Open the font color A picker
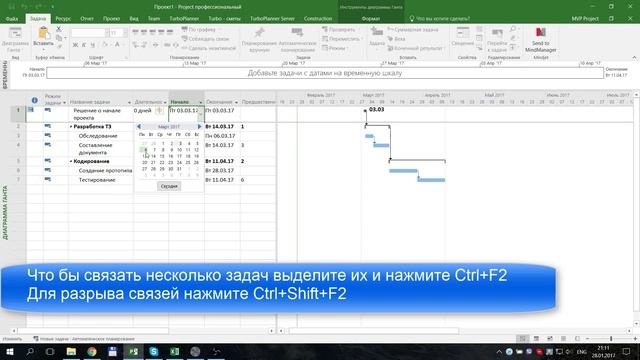 [118, 45]
